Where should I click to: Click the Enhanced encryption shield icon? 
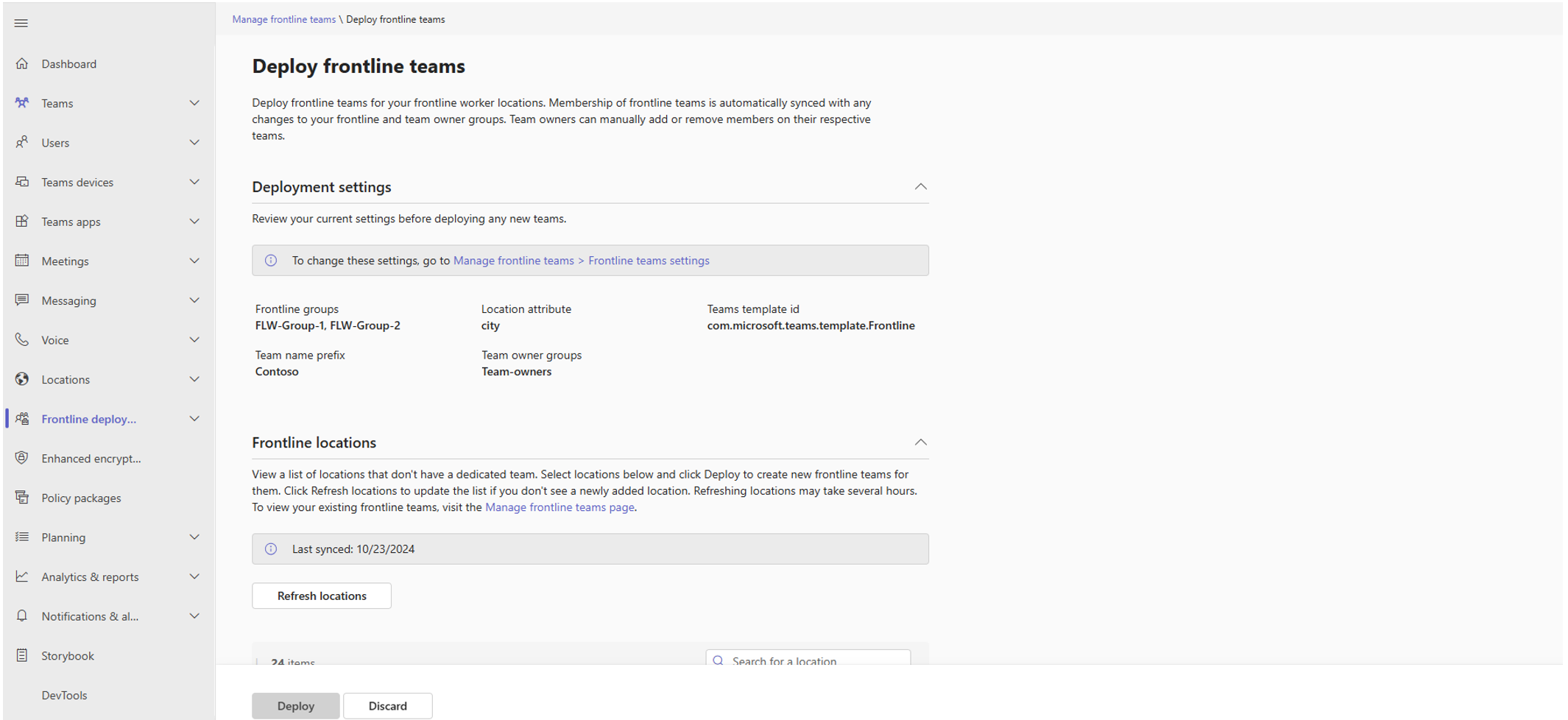point(22,458)
